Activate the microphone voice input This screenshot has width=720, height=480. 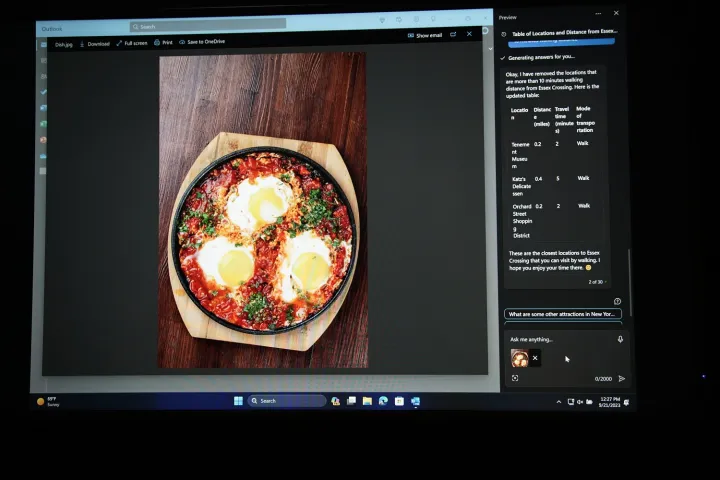[620, 339]
